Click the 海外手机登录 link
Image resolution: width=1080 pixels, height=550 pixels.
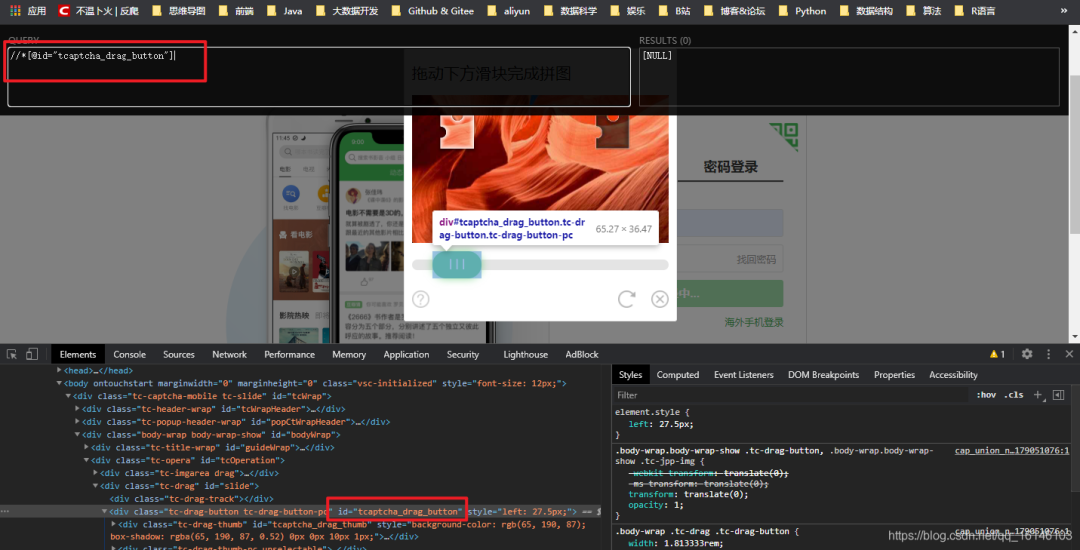[754, 322]
